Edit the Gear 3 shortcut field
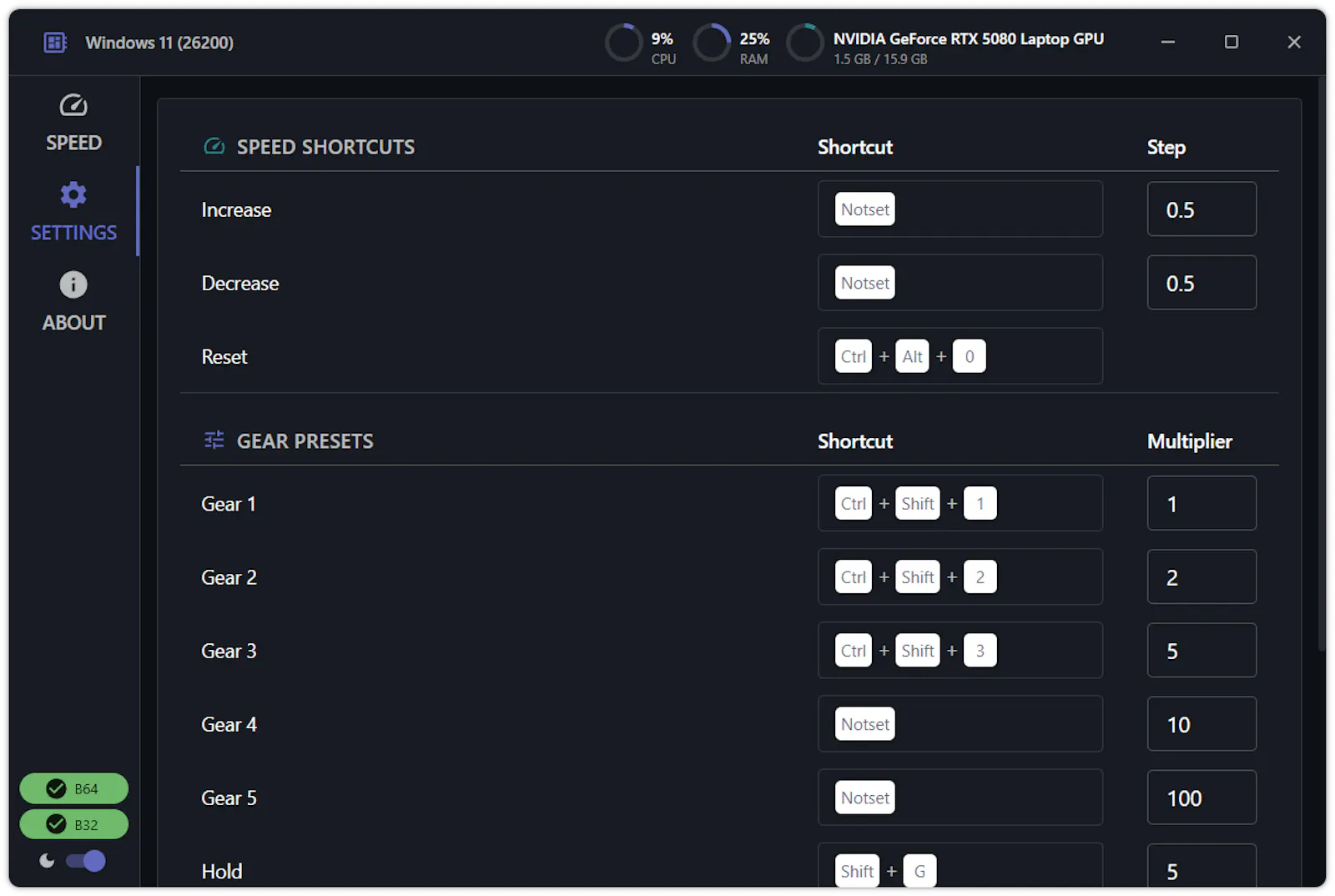The image size is (1335, 896). click(960, 650)
